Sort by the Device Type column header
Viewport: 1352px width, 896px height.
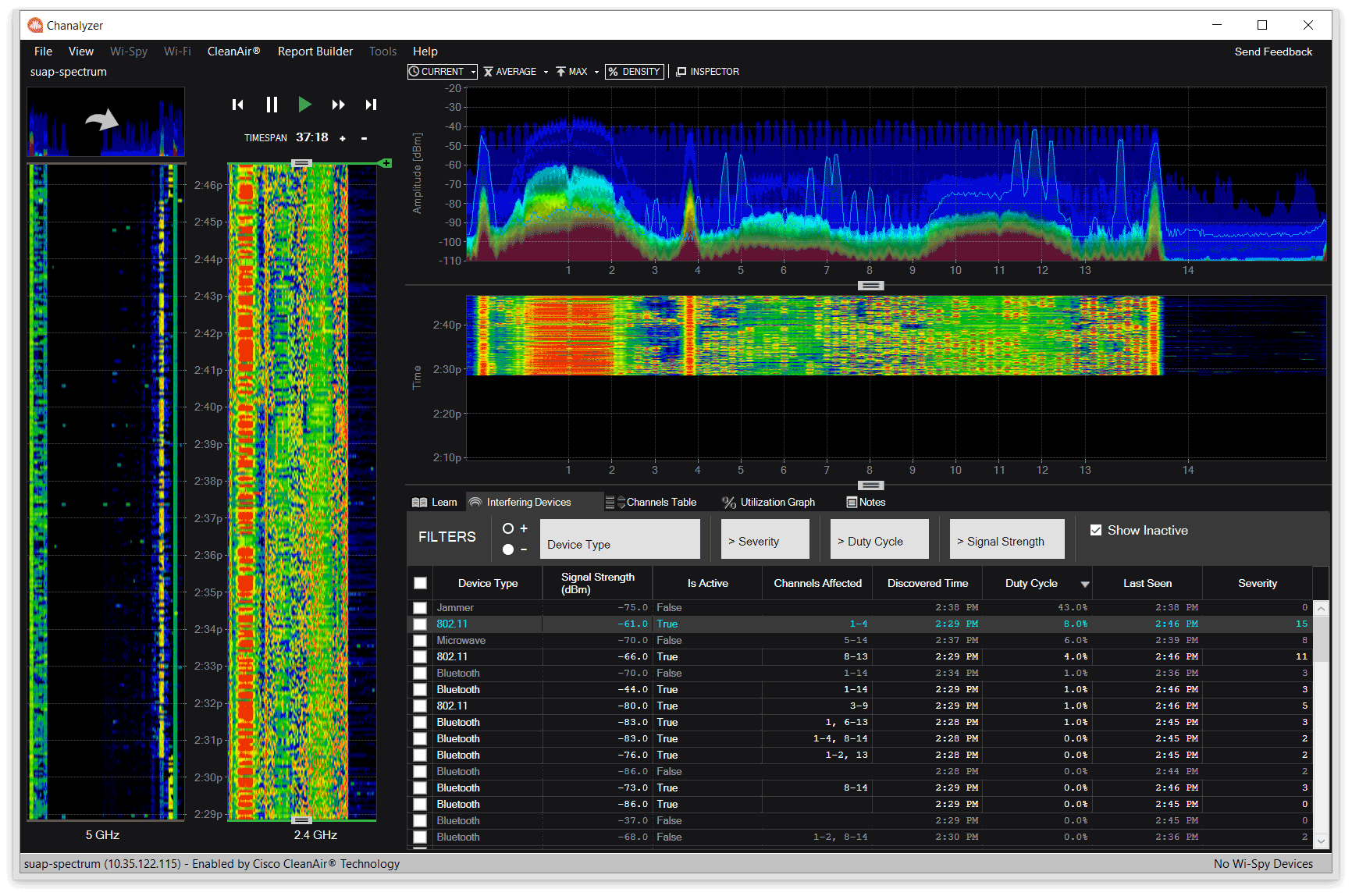(488, 583)
